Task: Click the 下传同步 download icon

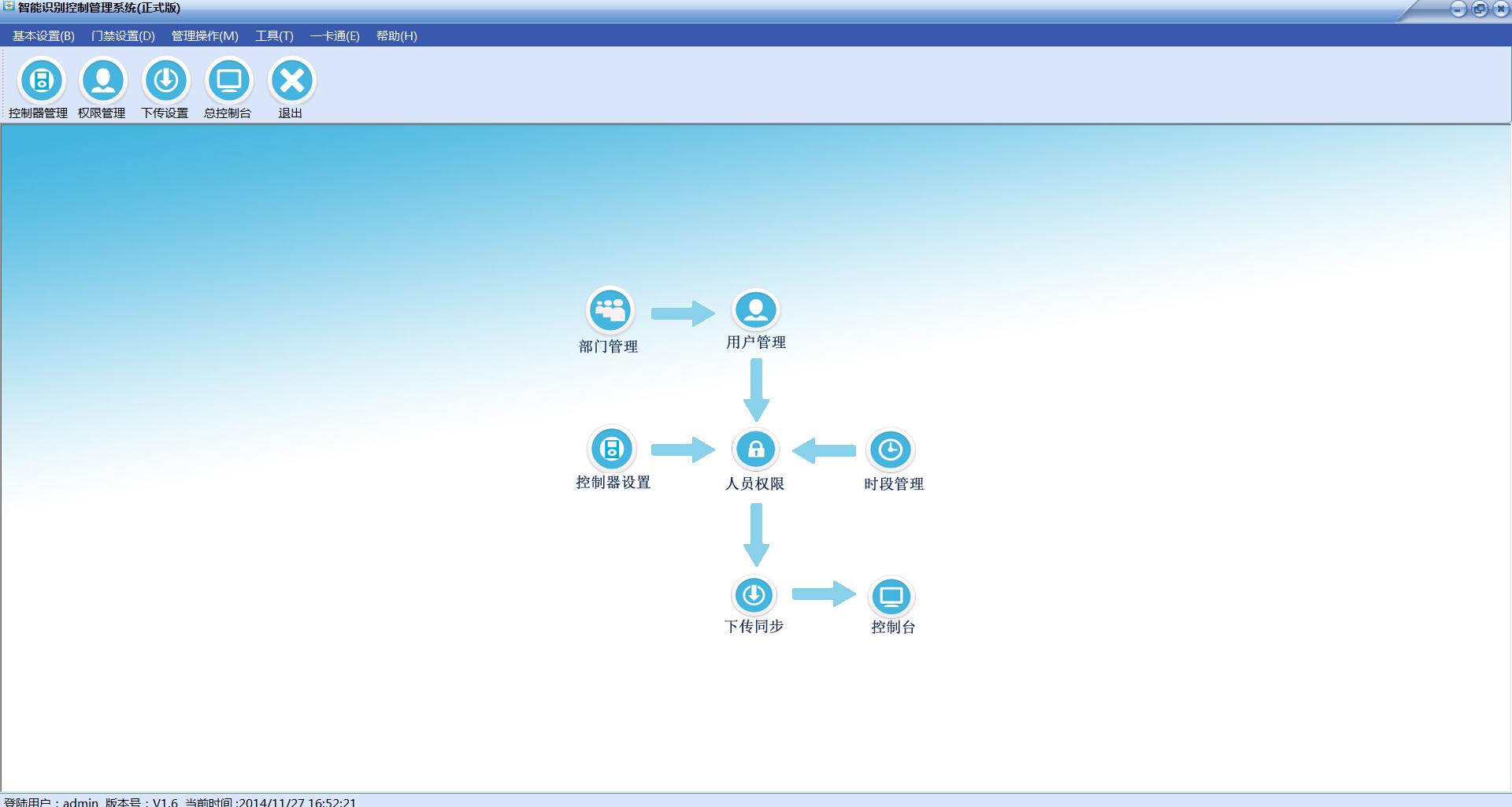Action: (x=754, y=595)
